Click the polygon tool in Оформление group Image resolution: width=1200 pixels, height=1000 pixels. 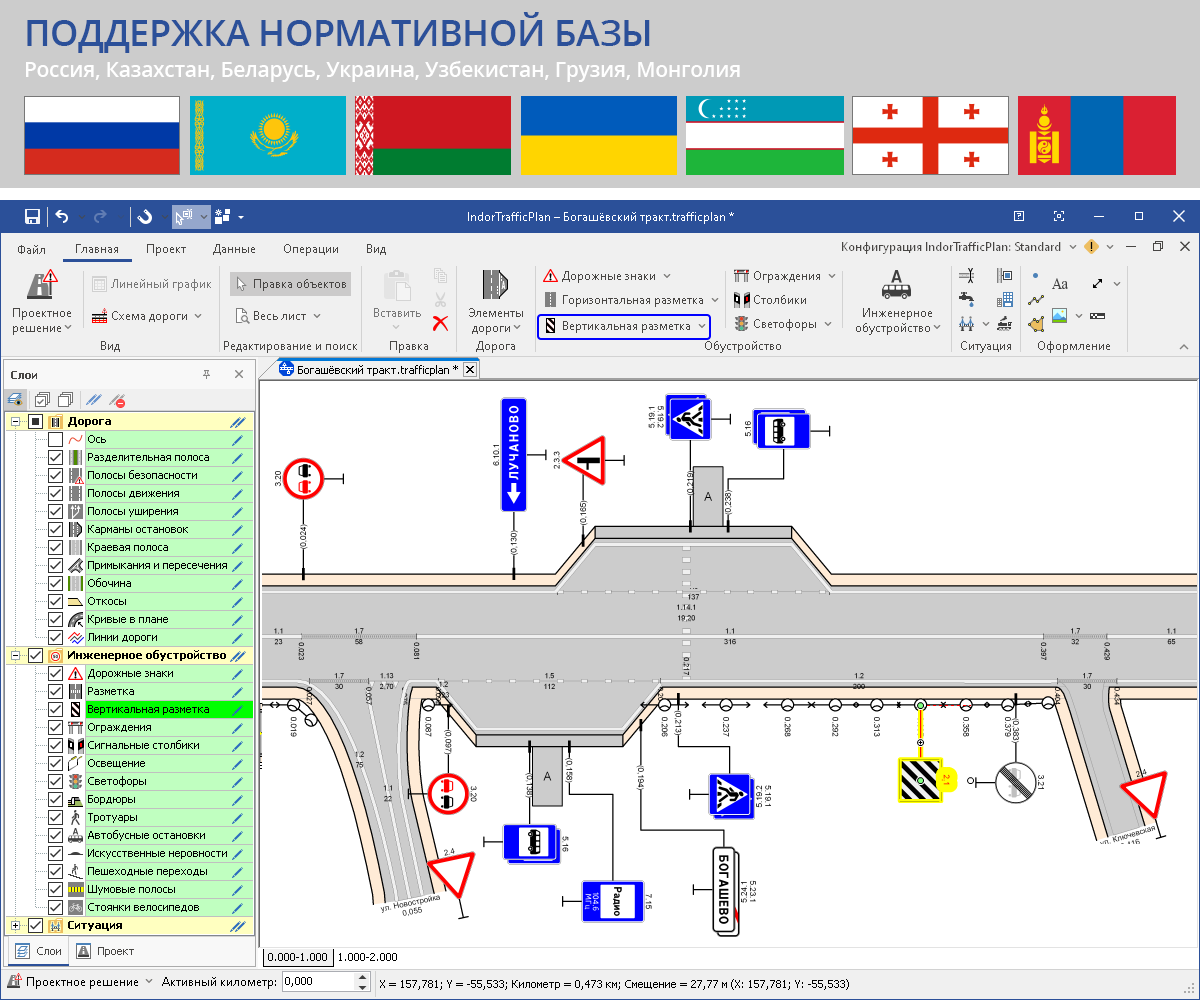click(1037, 322)
